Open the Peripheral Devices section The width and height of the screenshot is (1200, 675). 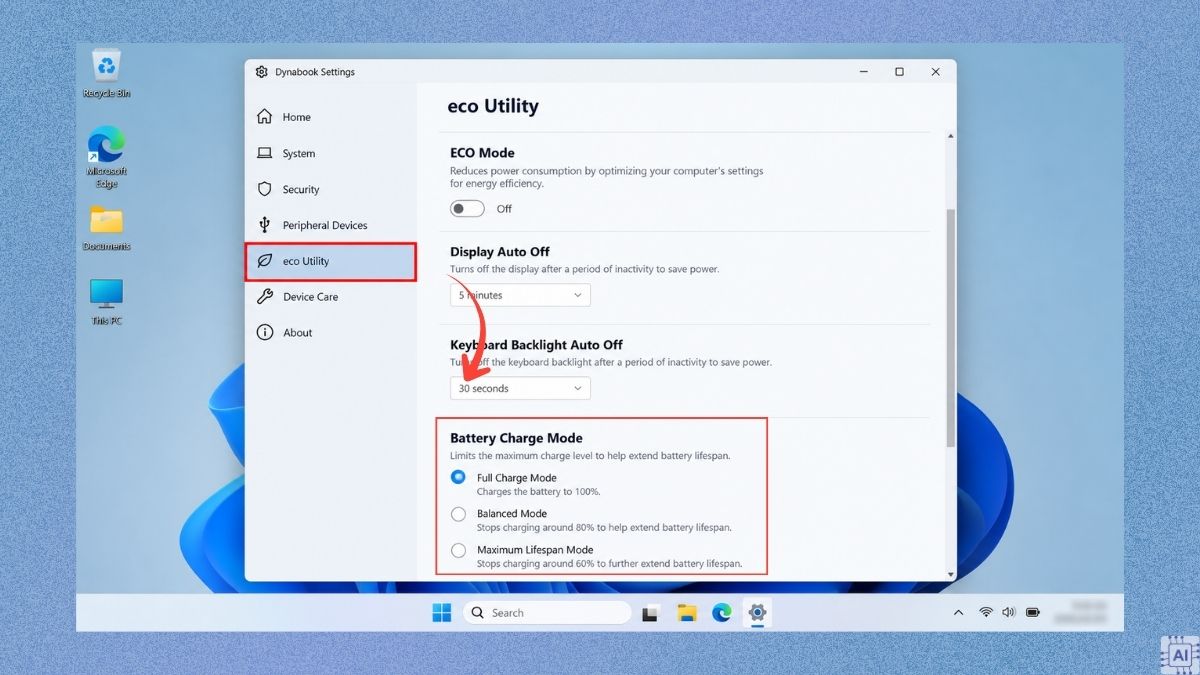coord(331,225)
